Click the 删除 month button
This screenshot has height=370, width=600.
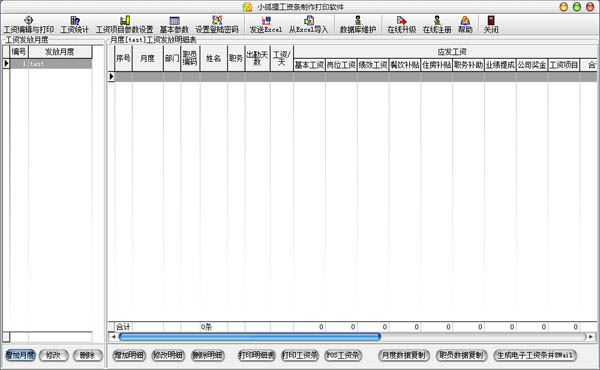point(88,355)
